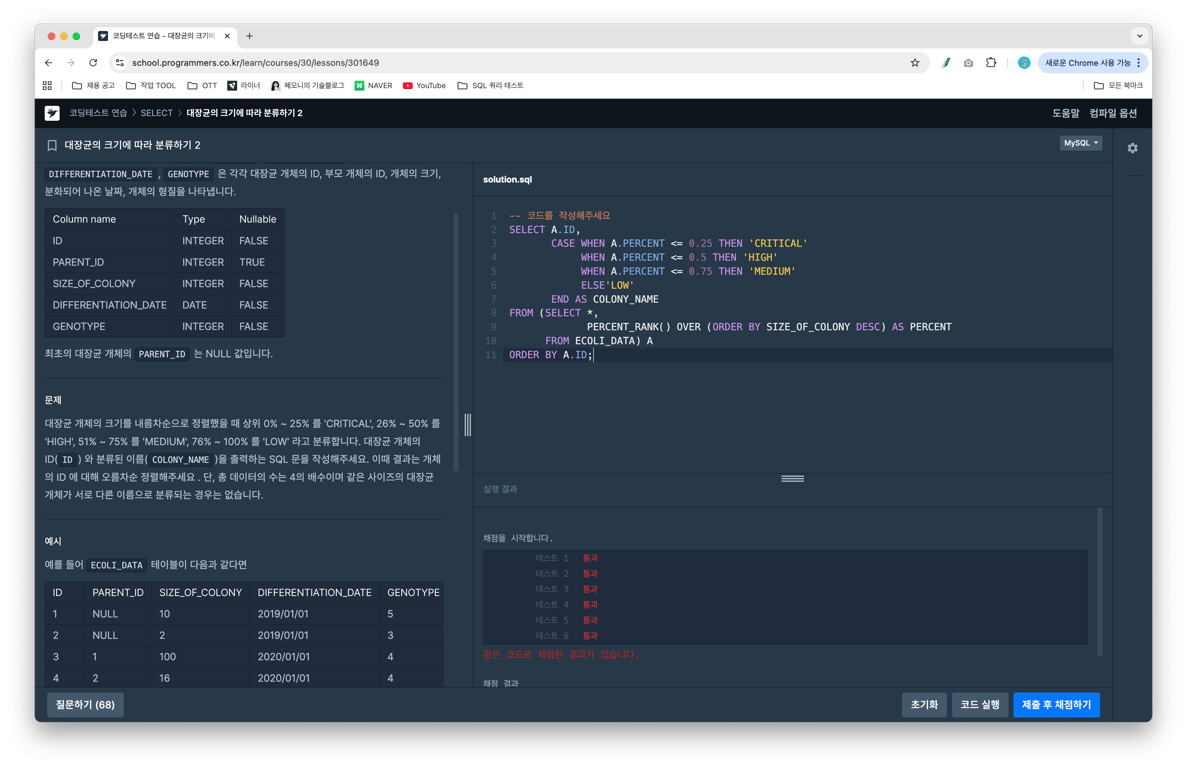The width and height of the screenshot is (1187, 768).
Task: Open 컴파일 옵션 menu
Action: pyautogui.click(x=1113, y=113)
